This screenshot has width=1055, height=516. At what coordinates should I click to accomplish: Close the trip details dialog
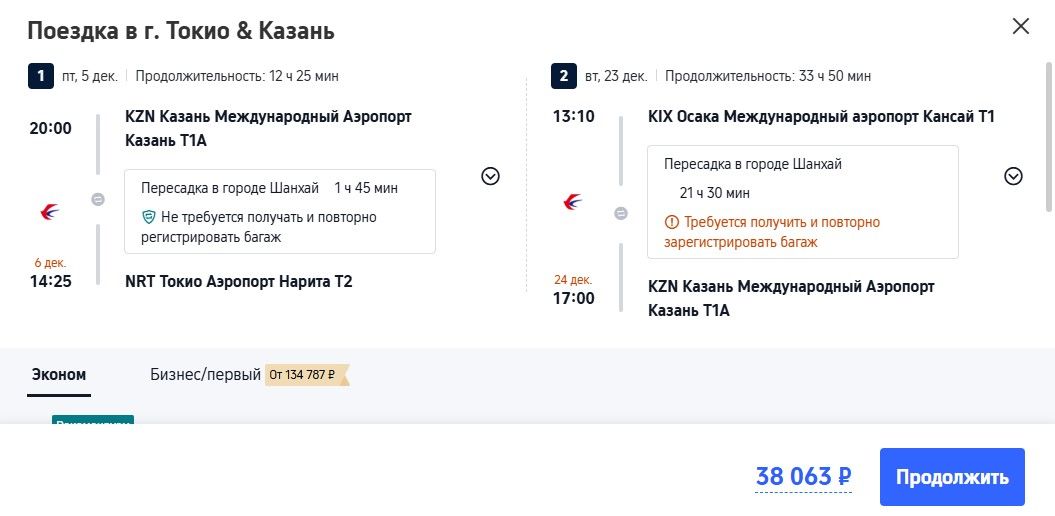(x=1020, y=26)
